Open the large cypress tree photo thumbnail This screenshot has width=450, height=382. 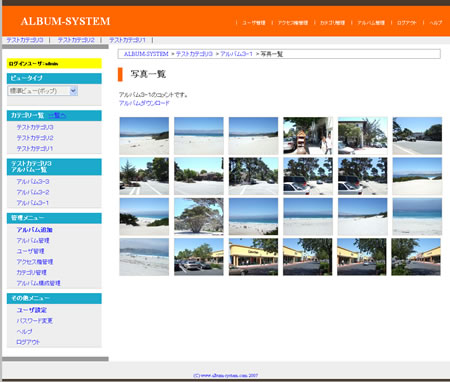coord(199,217)
